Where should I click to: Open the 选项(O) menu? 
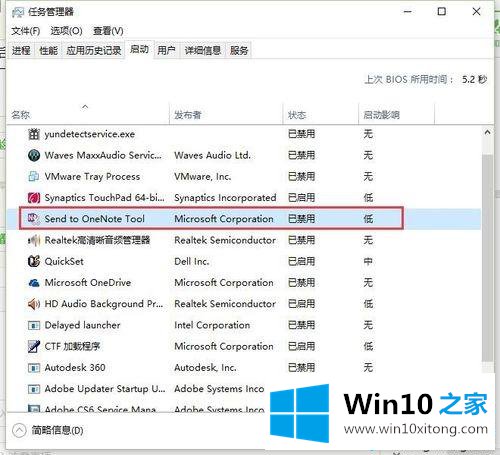(x=66, y=31)
